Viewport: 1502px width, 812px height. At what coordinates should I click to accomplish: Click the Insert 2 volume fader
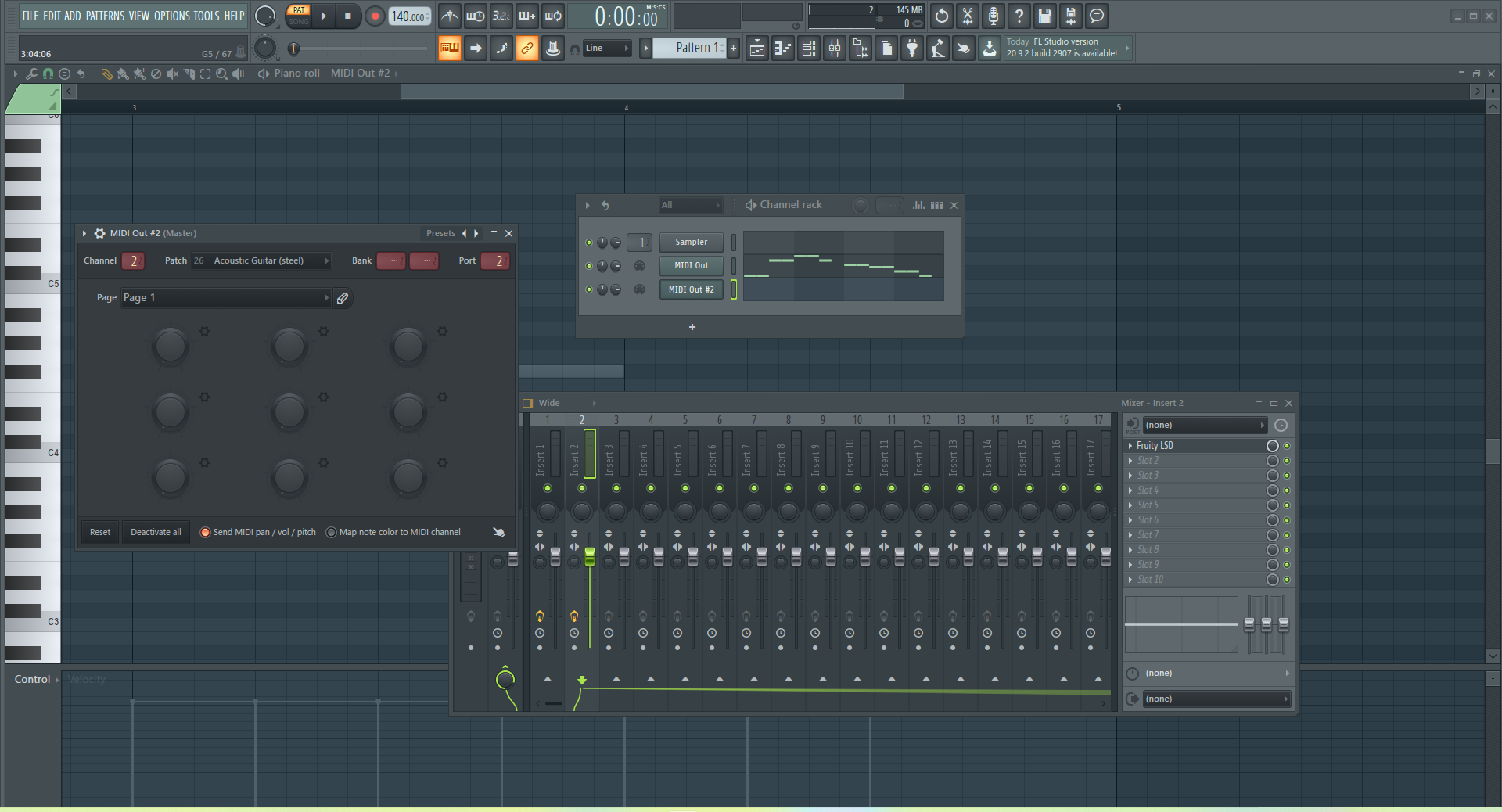590,557
